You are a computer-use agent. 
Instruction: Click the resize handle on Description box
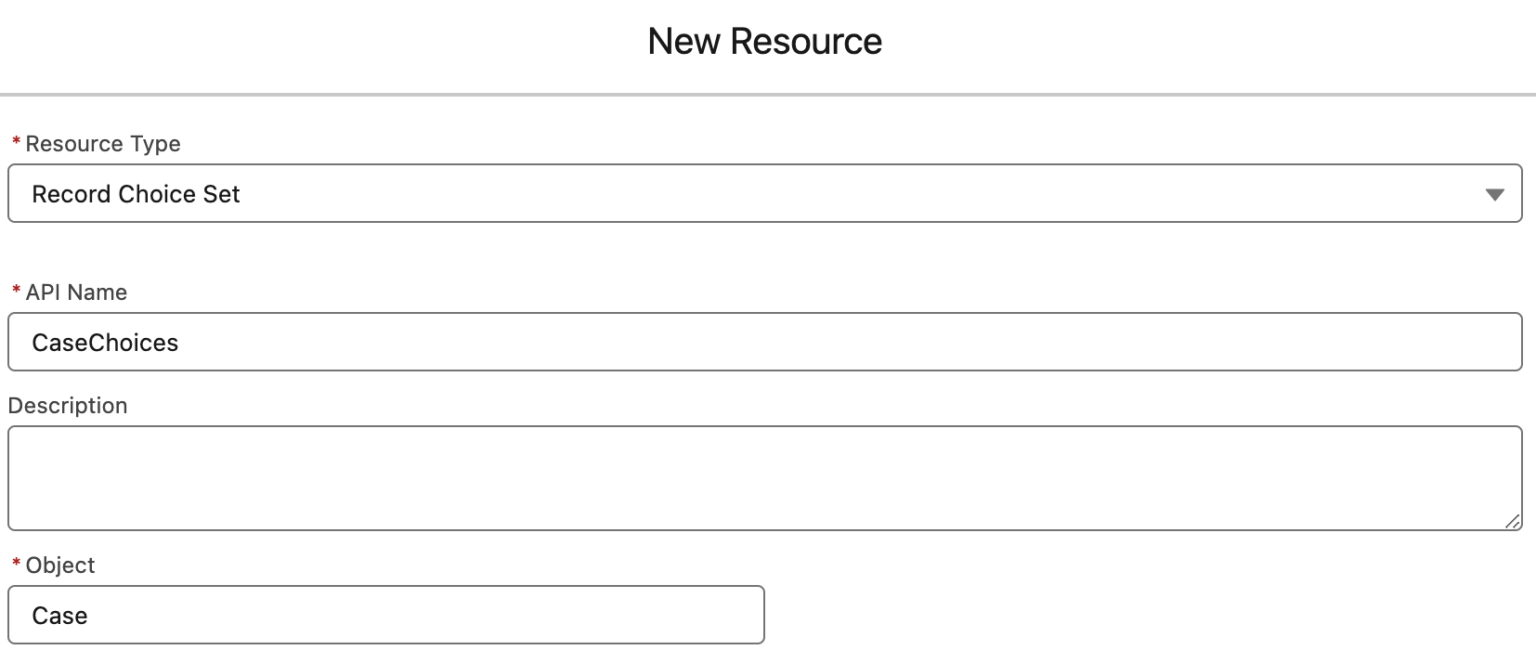coord(1513,520)
